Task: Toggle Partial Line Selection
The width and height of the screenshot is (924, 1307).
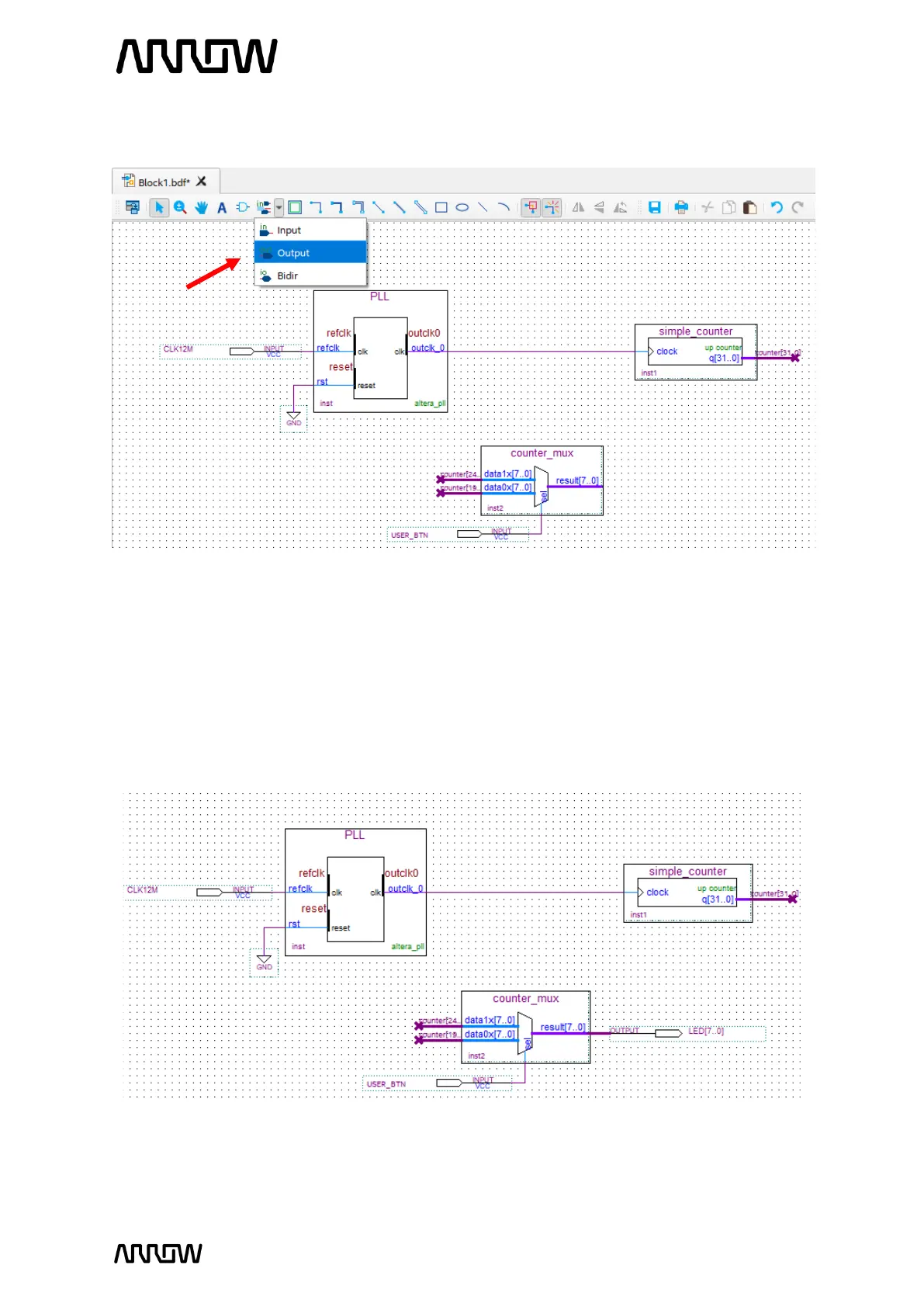Action: click(x=531, y=207)
